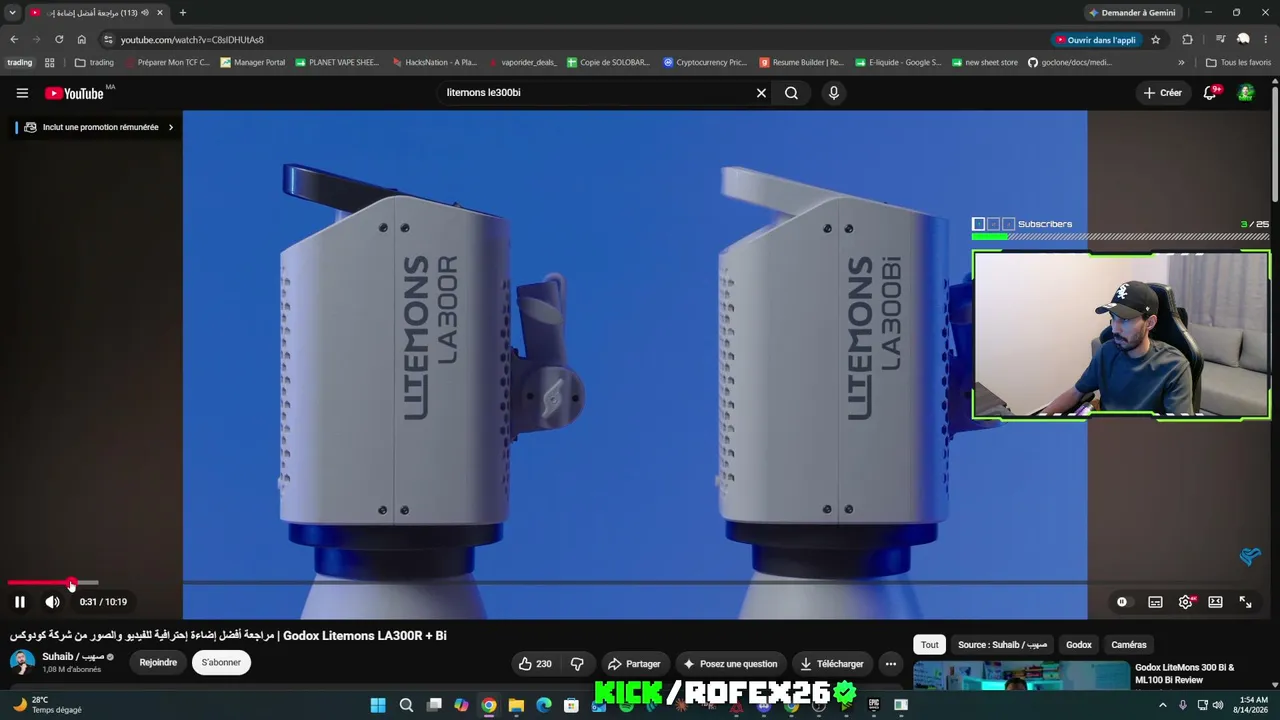The height and width of the screenshot is (720, 1280).
Task: Select the Godox filter chip
Action: (x=1079, y=645)
